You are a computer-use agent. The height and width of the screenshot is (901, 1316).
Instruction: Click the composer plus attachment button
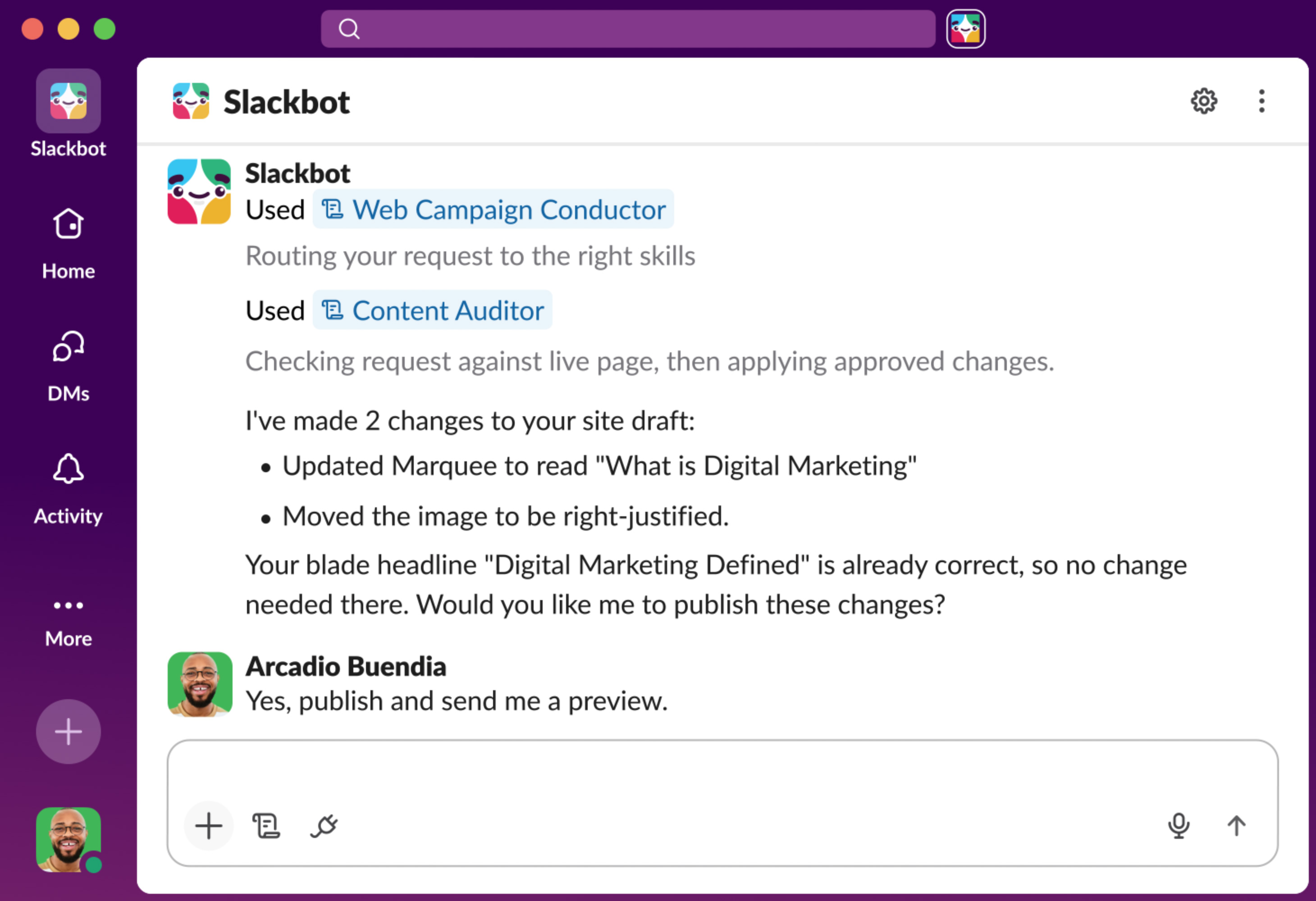click(x=209, y=826)
